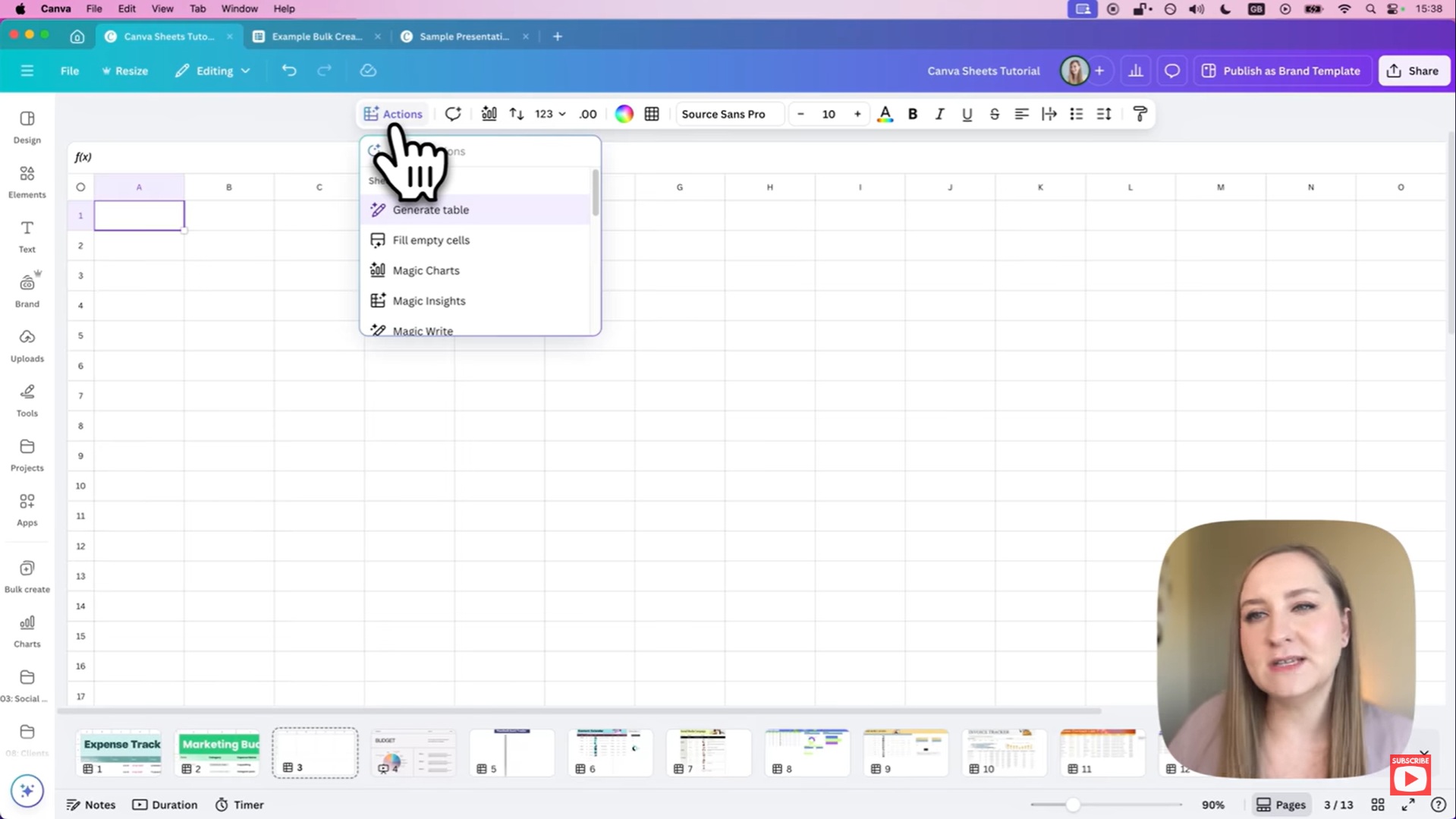Open macOS Spotlight search icon

click(1370, 9)
